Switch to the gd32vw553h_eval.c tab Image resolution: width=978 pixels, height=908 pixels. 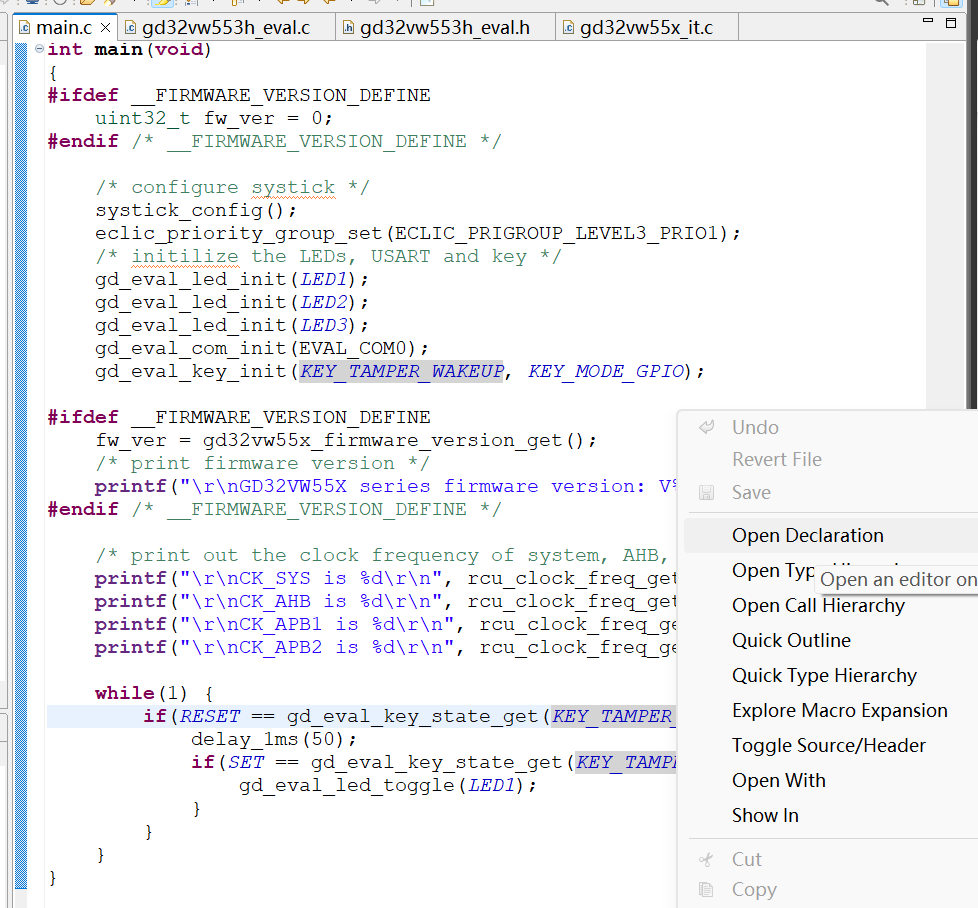point(226,27)
